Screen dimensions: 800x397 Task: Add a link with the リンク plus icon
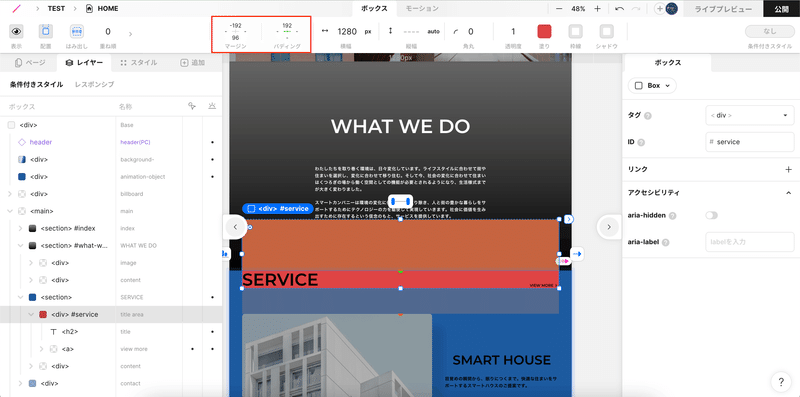pyautogui.click(x=789, y=169)
